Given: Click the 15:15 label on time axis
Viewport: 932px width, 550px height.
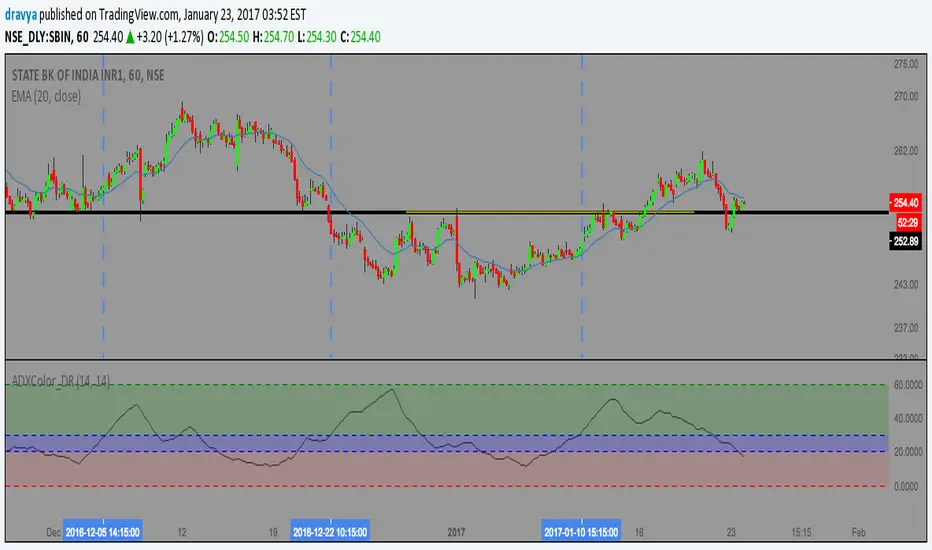Looking at the screenshot, I should [x=801, y=532].
